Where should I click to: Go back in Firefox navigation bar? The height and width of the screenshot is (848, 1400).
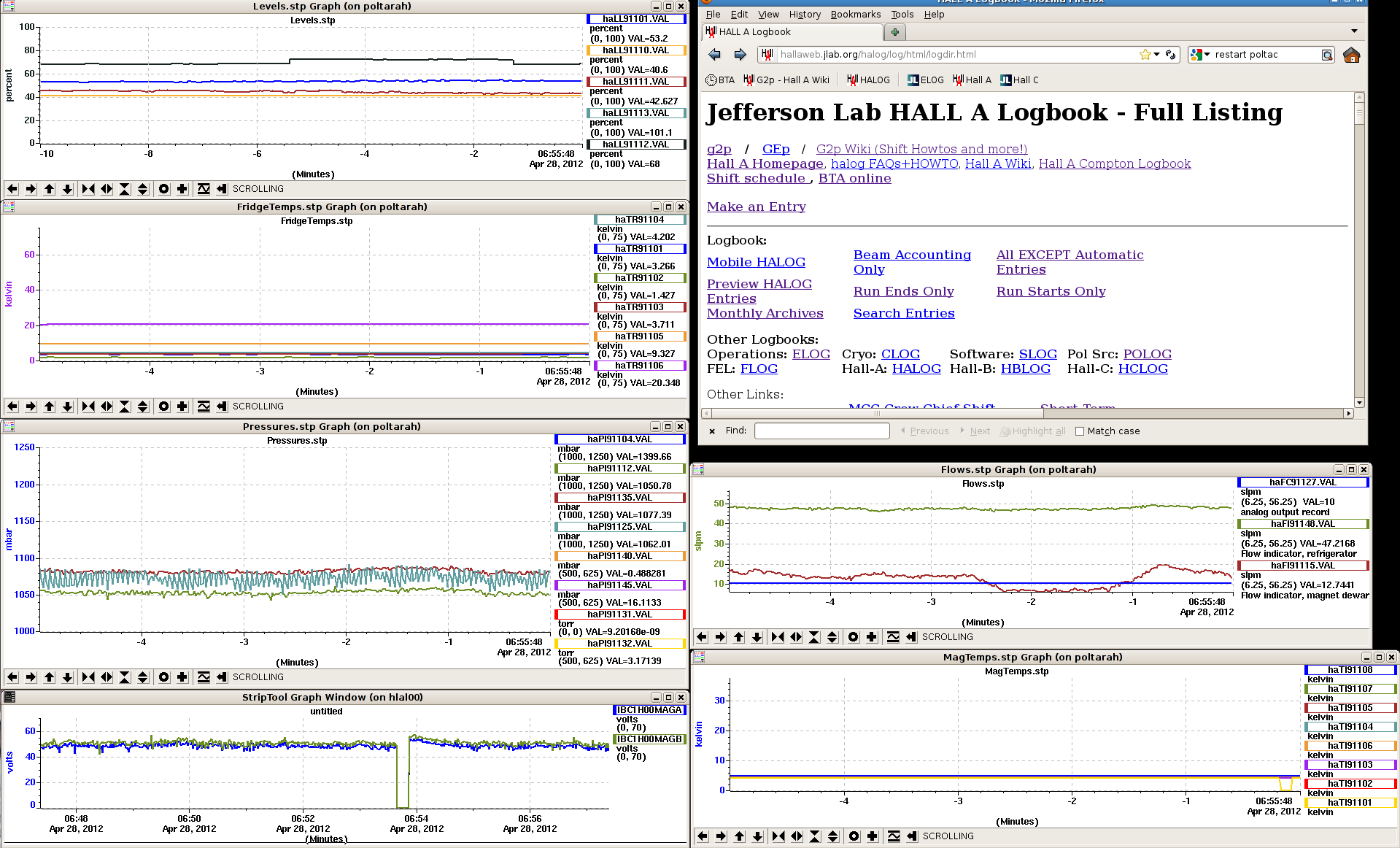[715, 55]
